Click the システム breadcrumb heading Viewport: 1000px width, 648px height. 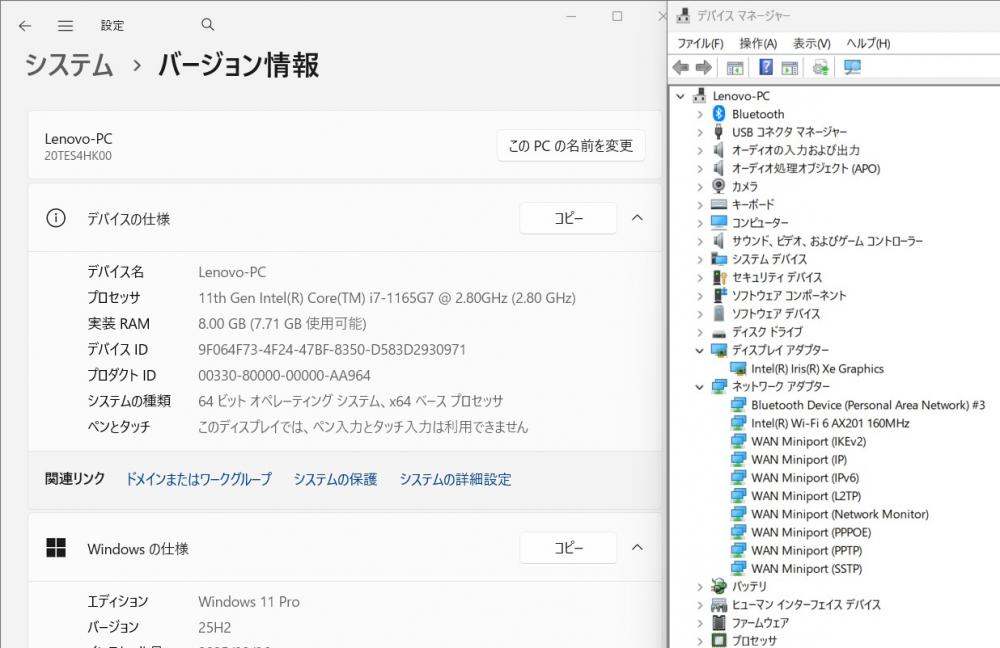click(x=69, y=66)
